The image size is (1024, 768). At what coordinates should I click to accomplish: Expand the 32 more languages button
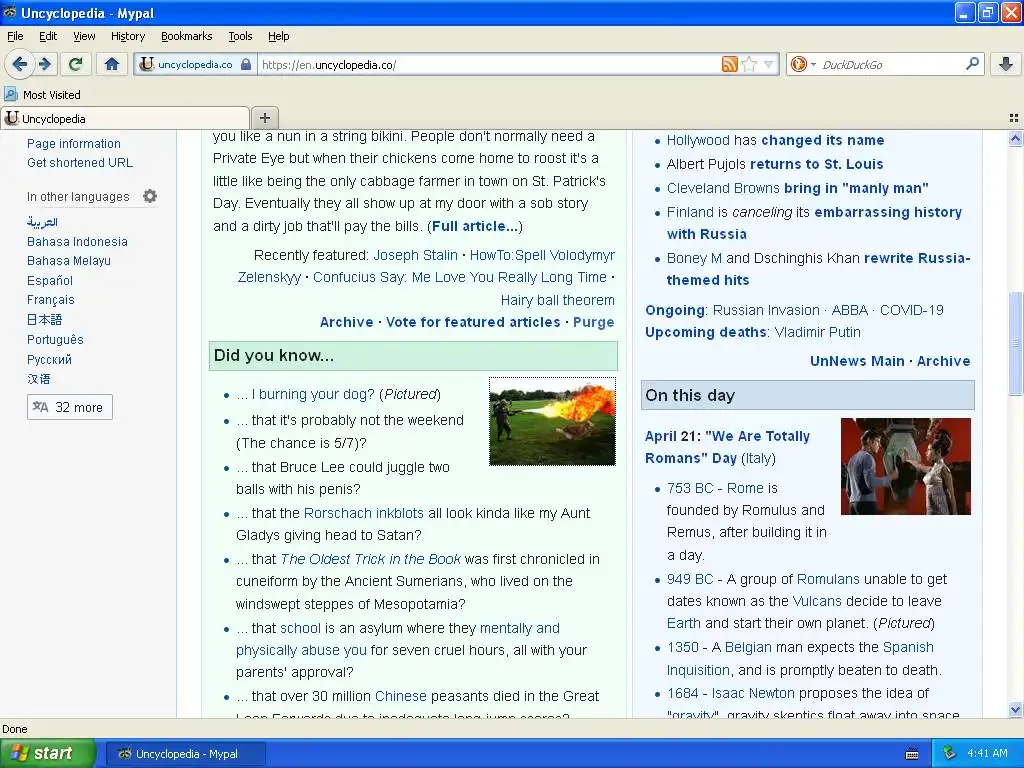70,407
